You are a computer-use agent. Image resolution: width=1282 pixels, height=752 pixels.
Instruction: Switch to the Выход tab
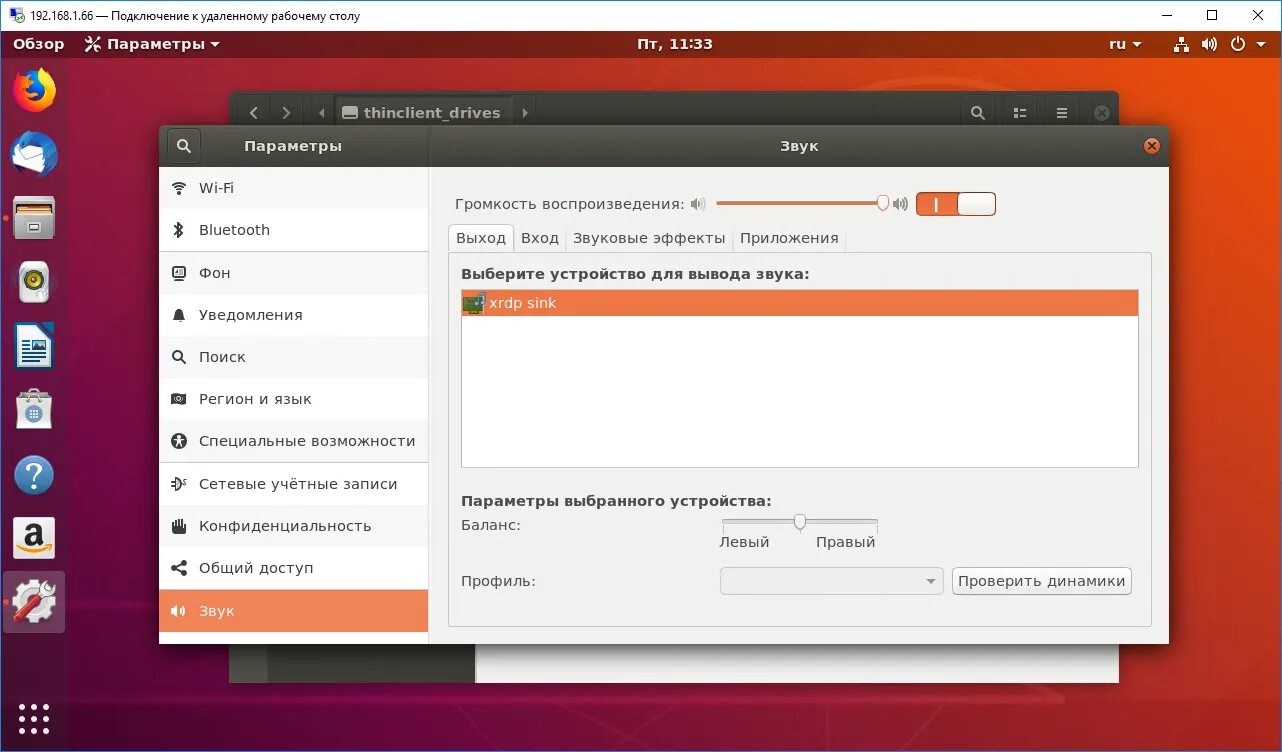[481, 238]
